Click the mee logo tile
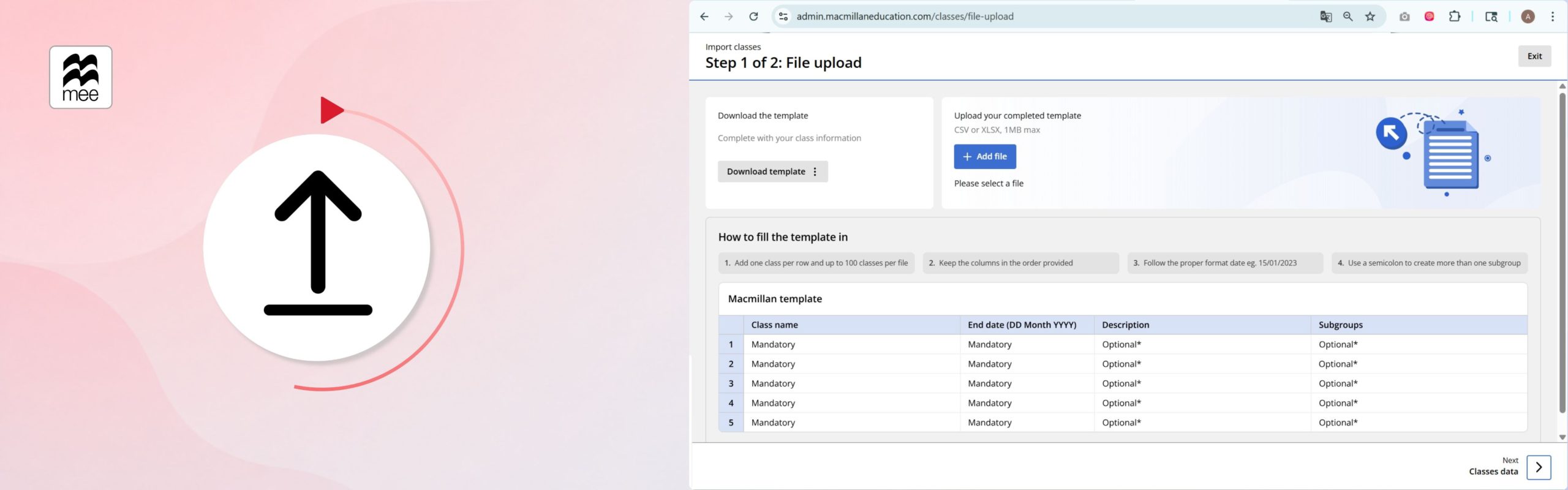The width and height of the screenshot is (1568, 490). pos(81,77)
